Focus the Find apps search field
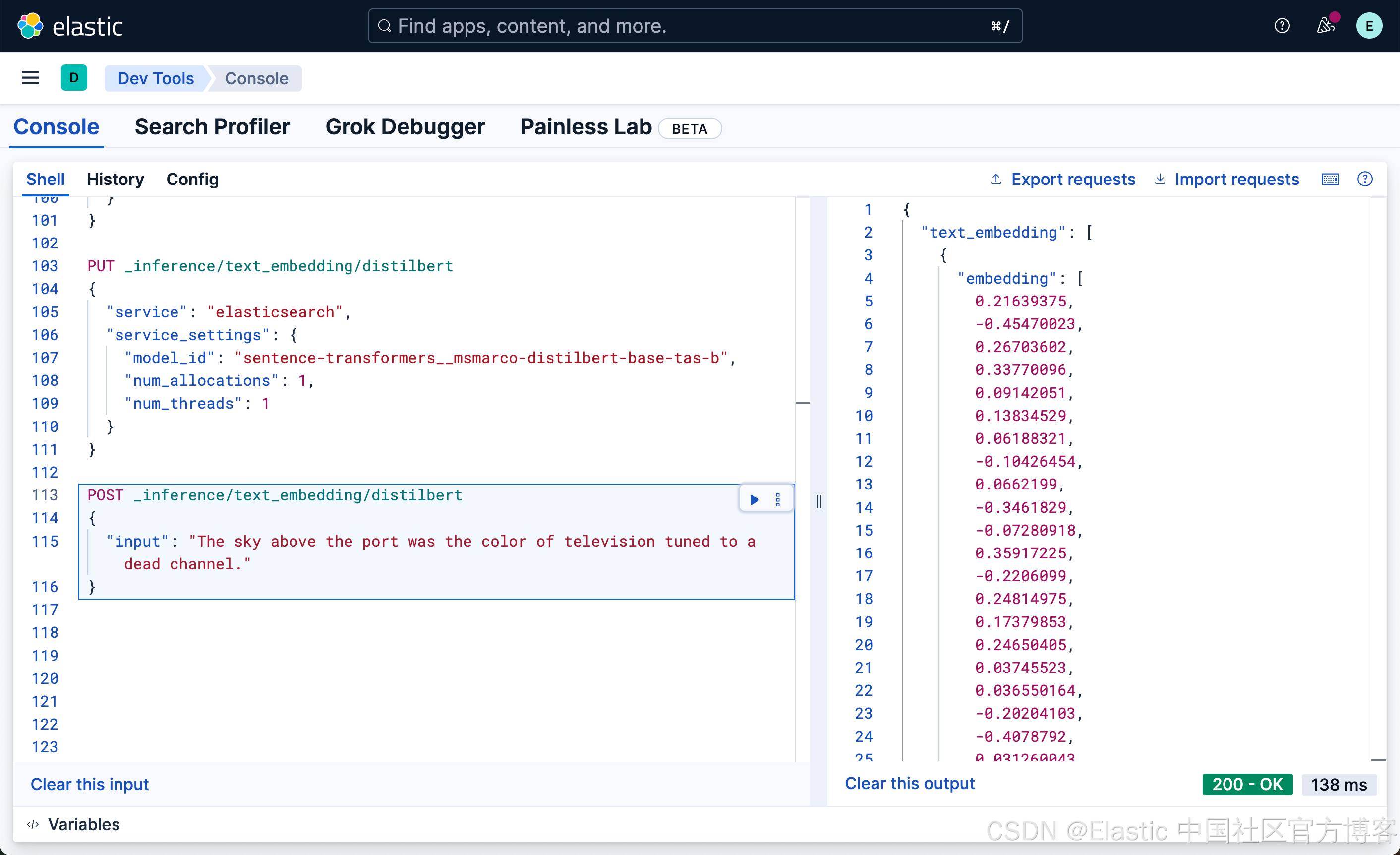The width and height of the screenshot is (1400, 855). 695,26
